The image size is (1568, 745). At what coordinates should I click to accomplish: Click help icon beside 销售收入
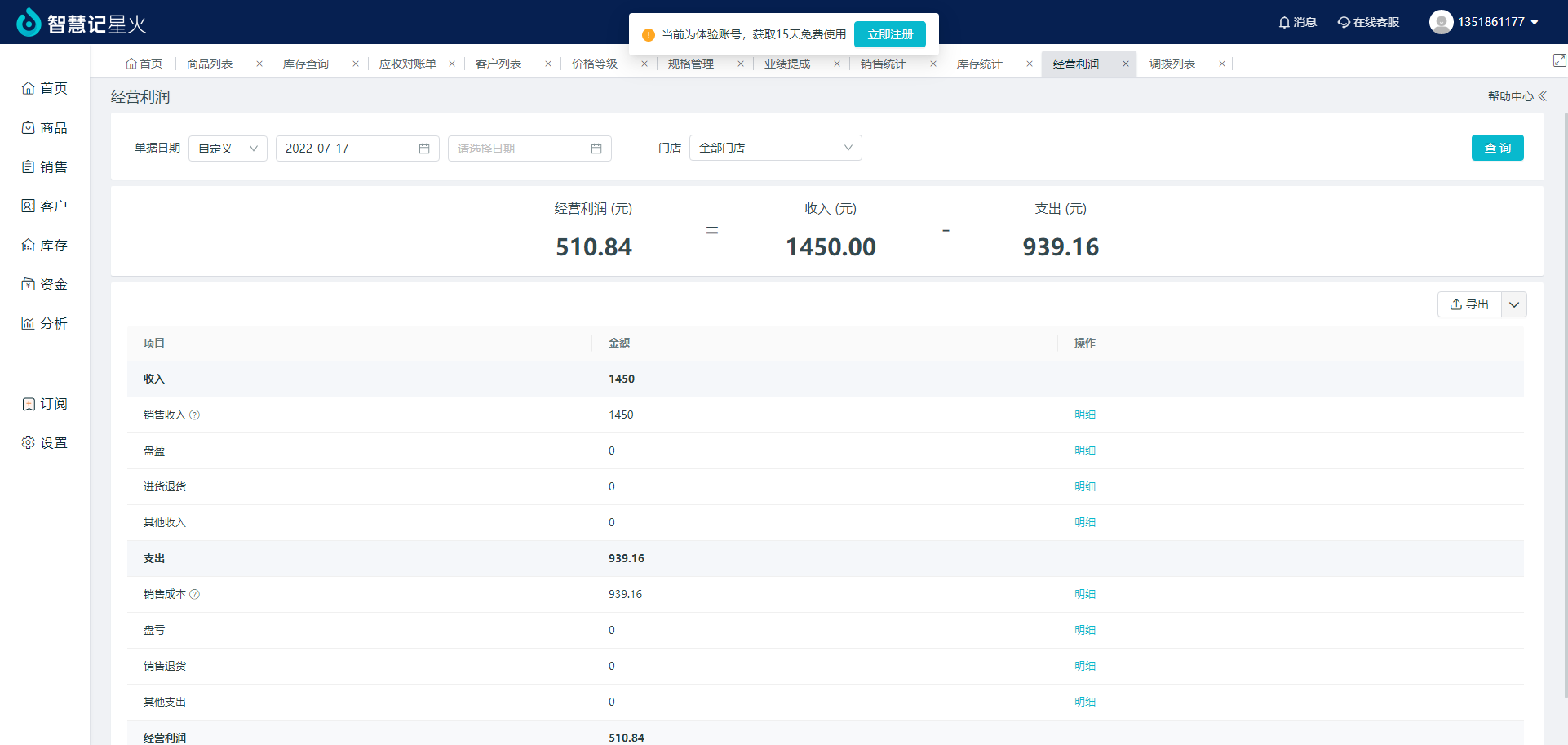click(x=194, y=415)
